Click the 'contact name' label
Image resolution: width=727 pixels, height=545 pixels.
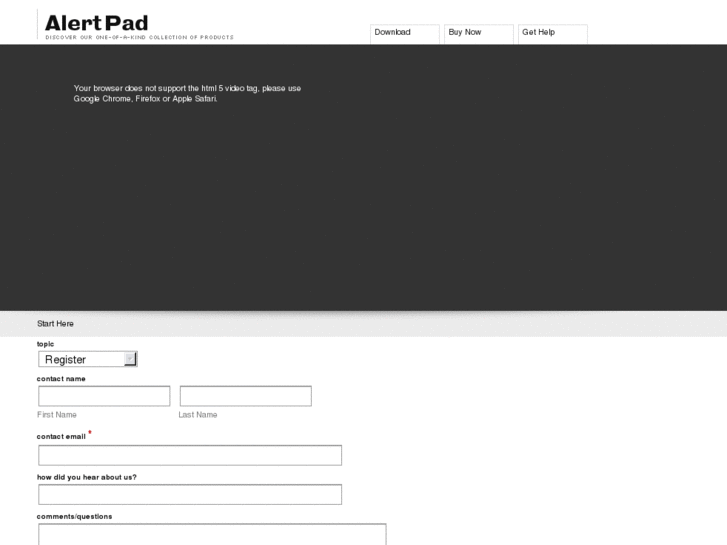point(61,378)
